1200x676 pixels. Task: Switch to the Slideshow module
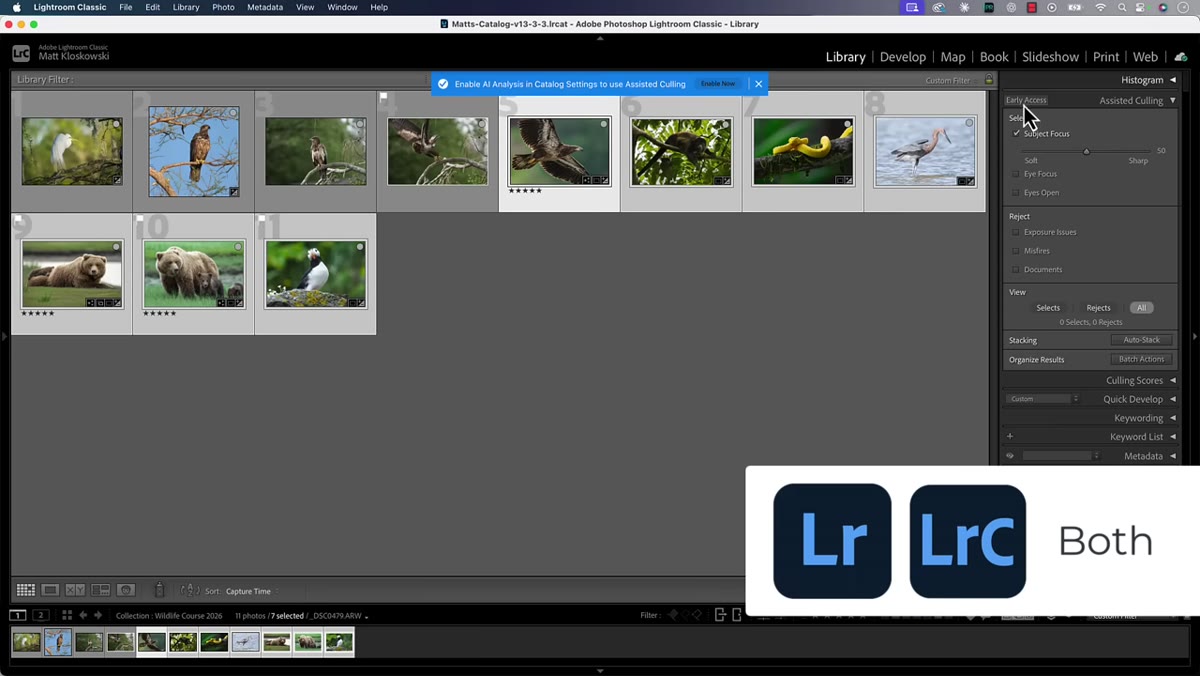coord(1050,57)
